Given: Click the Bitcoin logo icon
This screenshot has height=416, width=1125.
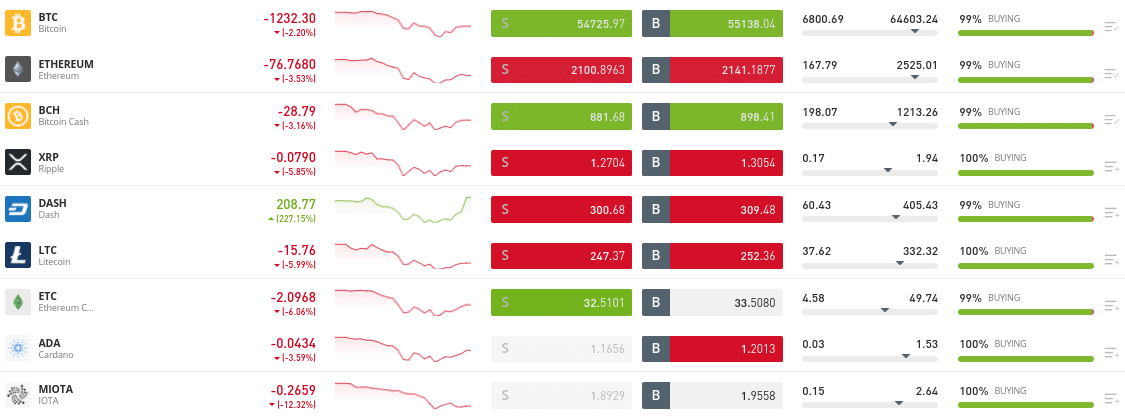Looking at the screenshot, I should (18, 23).
